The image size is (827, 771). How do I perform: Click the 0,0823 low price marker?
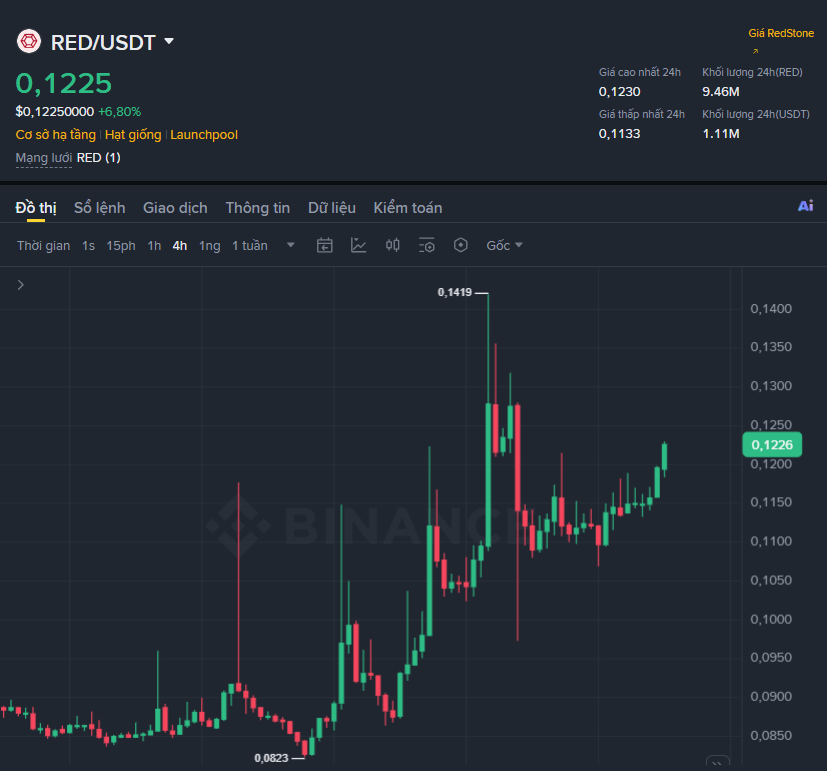271,758
